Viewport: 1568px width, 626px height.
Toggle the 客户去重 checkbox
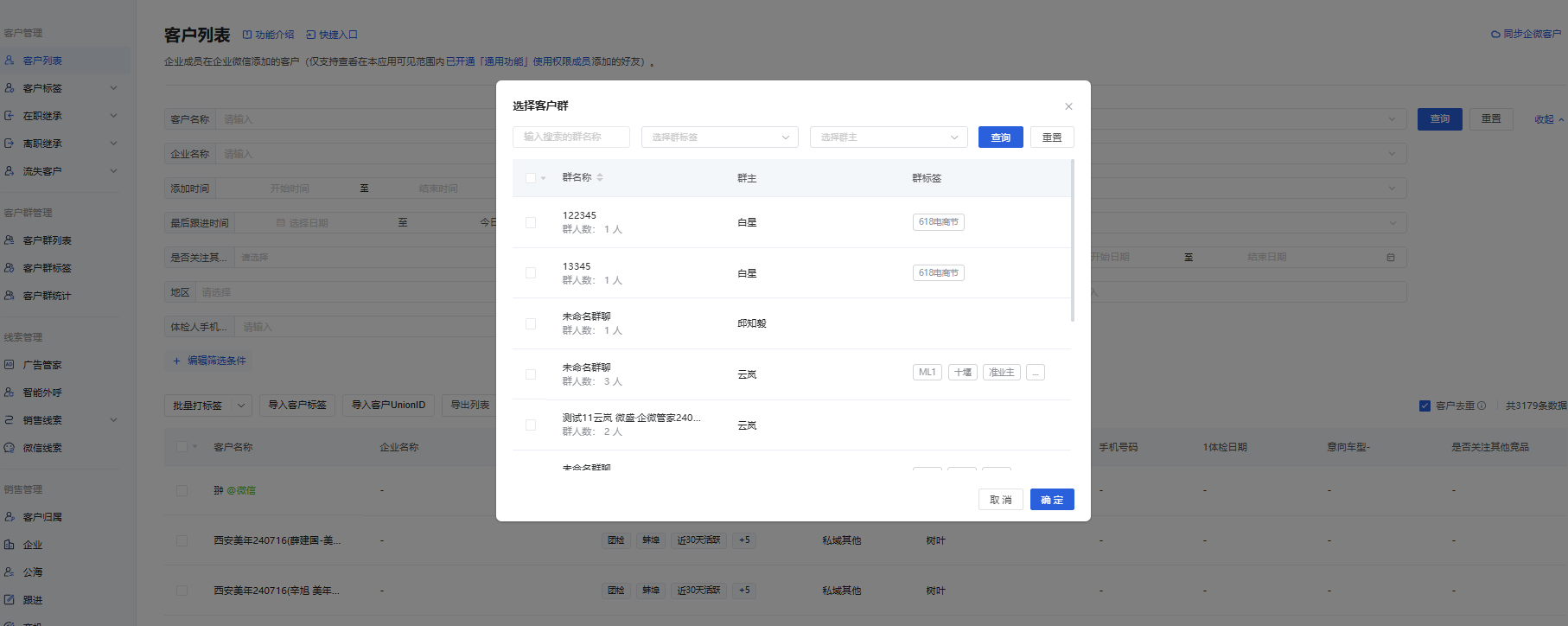1425,406
